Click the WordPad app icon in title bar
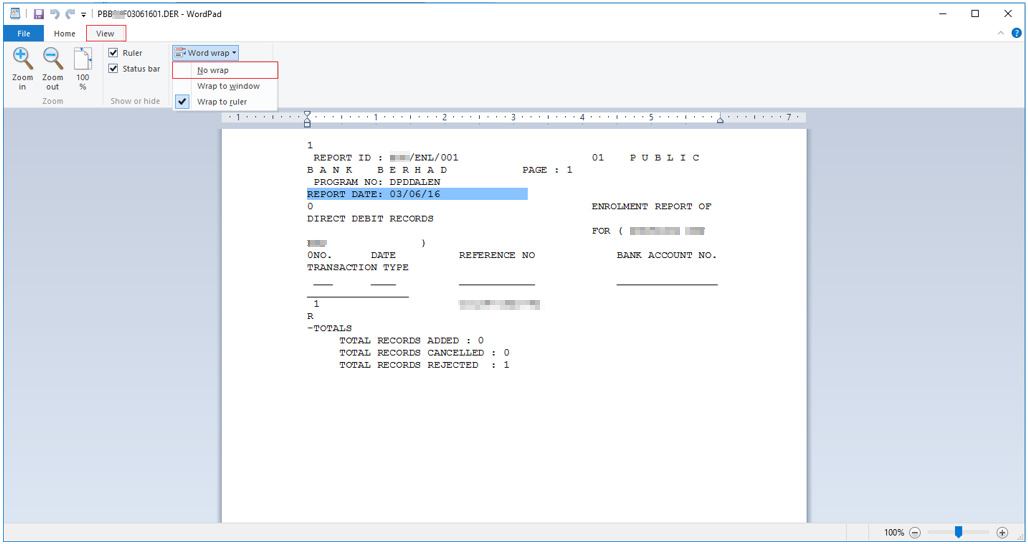The image size is (1028, 544). pos(15,14)
